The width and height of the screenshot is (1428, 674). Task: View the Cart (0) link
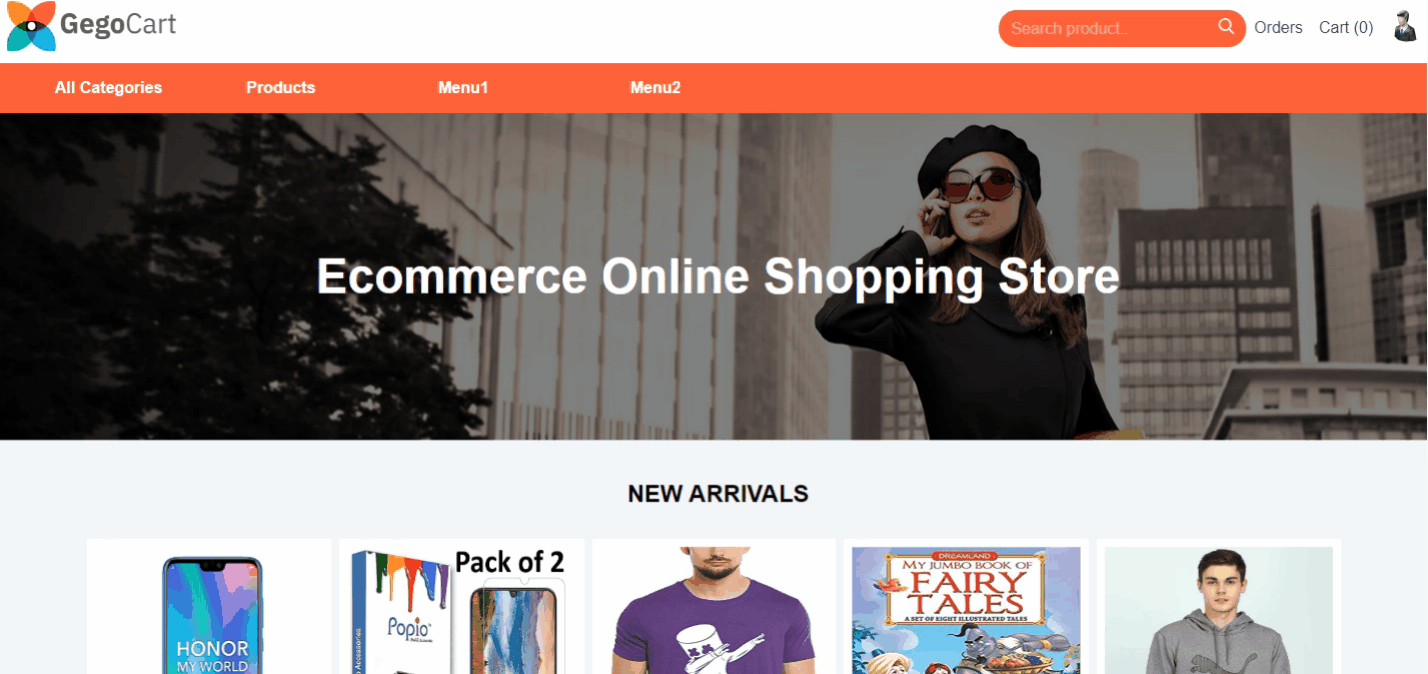tap(1346, 28)
